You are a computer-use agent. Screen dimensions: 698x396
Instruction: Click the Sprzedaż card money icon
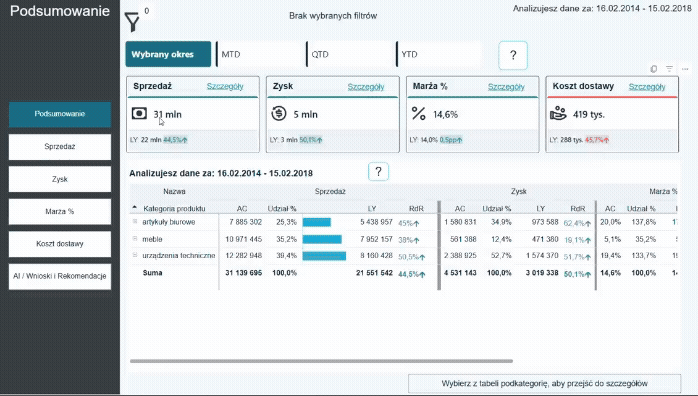139,113
